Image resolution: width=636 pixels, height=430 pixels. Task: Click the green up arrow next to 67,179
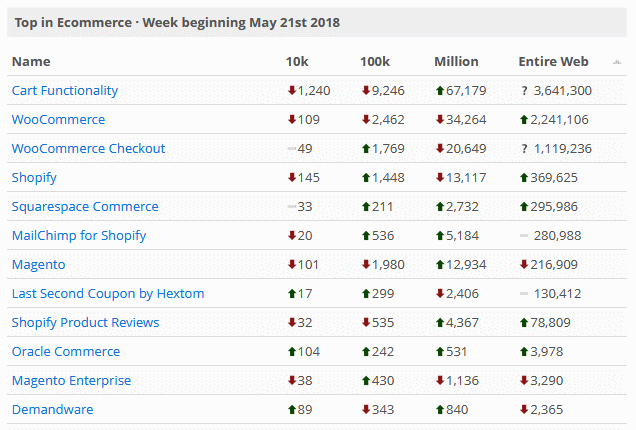[440, 90]
